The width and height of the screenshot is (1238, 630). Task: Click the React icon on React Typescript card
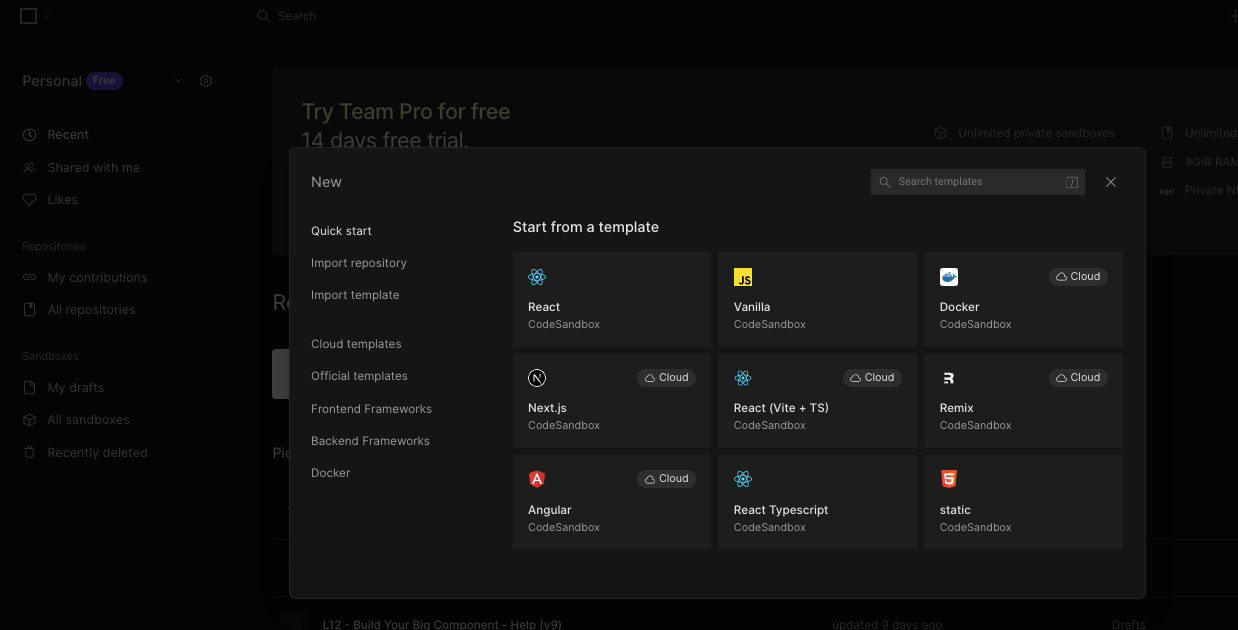click(x=743, y=479)
